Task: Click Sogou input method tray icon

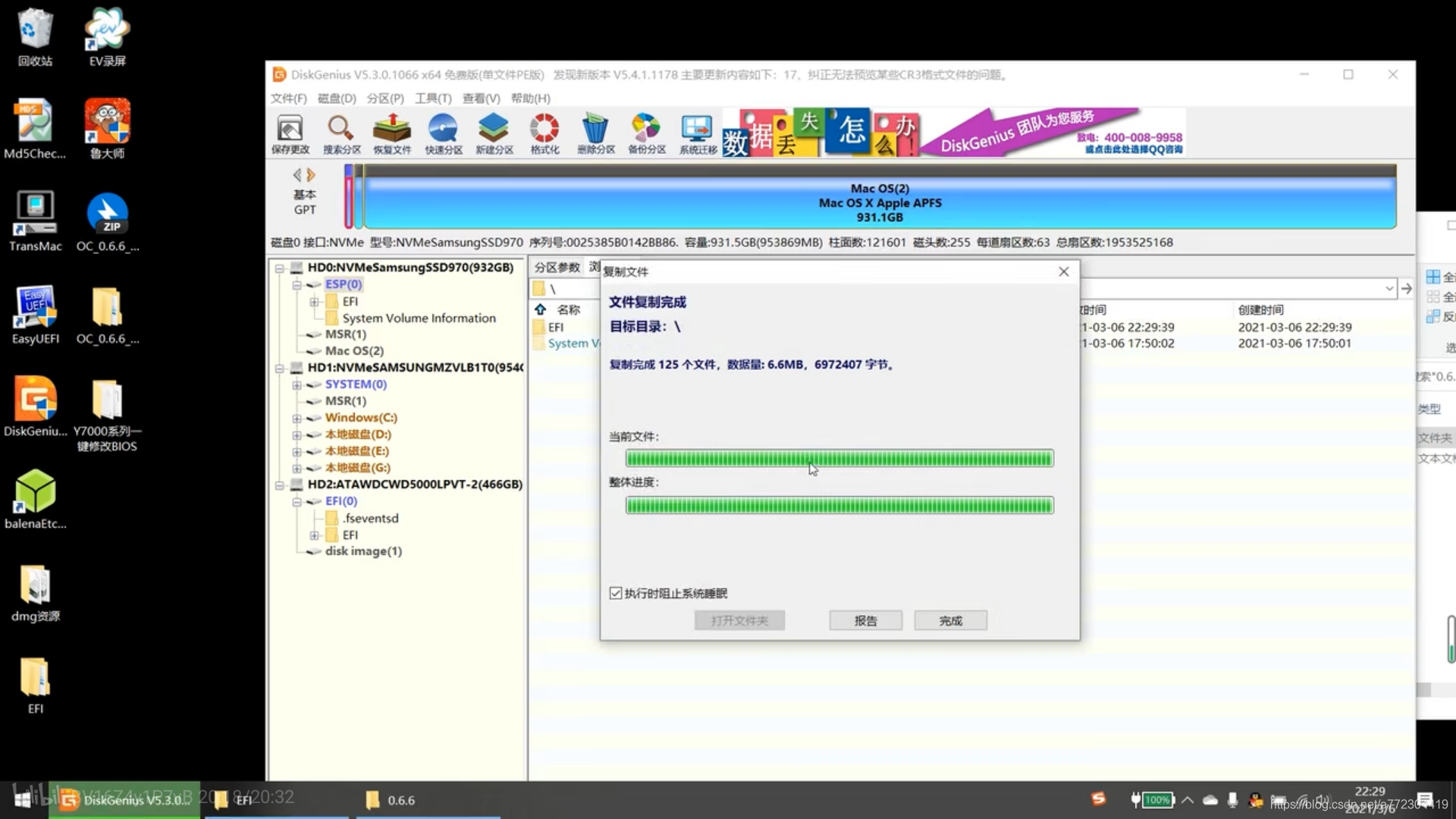Action: coord(1098,799)
